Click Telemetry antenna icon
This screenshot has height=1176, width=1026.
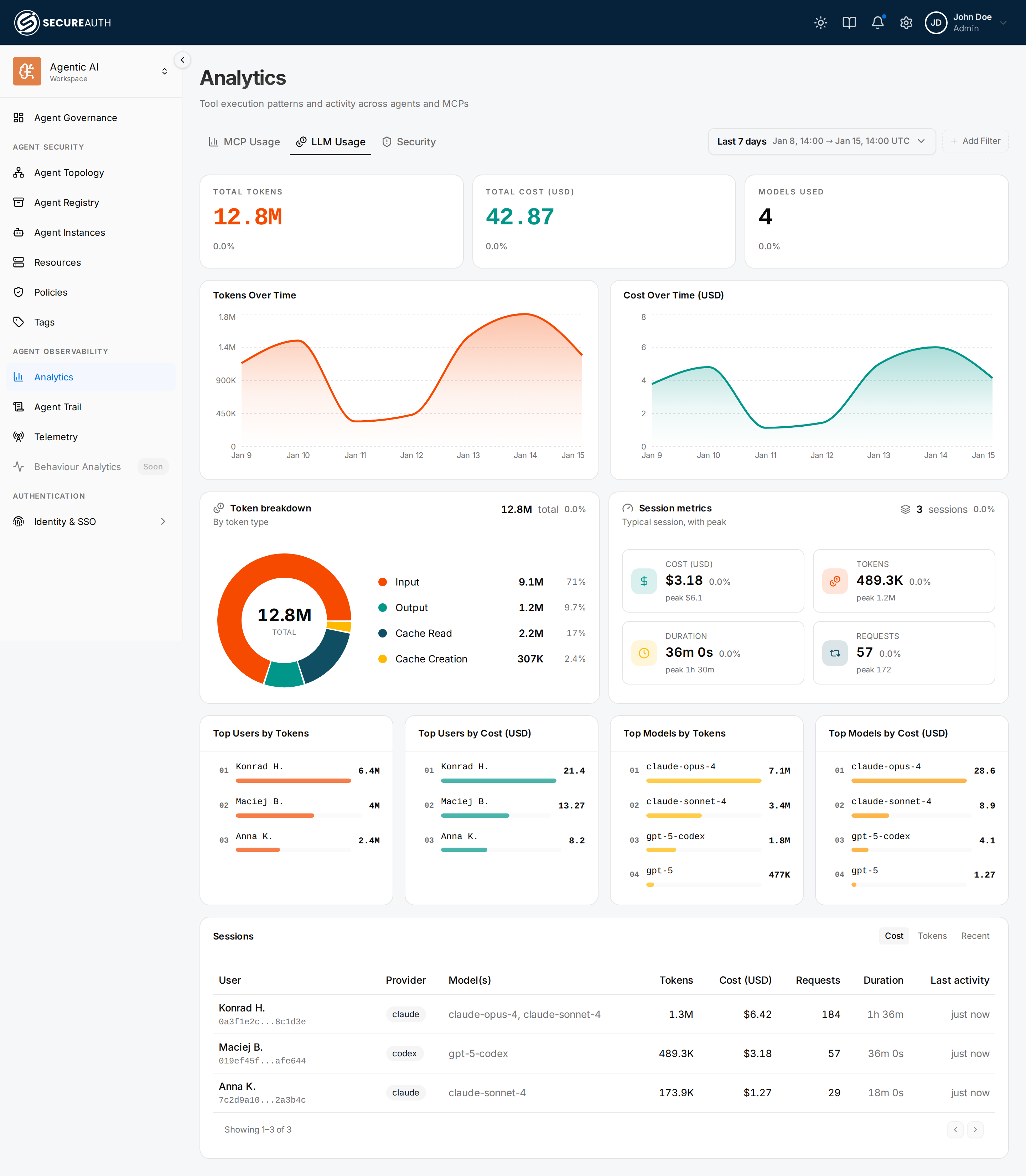19,437
